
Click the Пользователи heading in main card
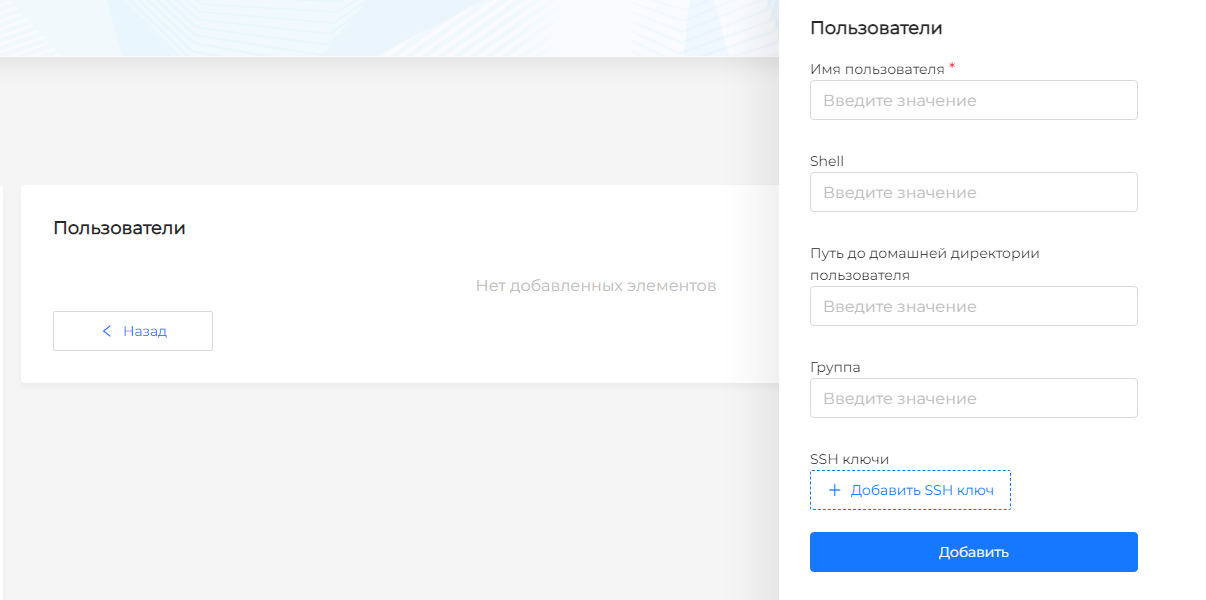point(119,228)
